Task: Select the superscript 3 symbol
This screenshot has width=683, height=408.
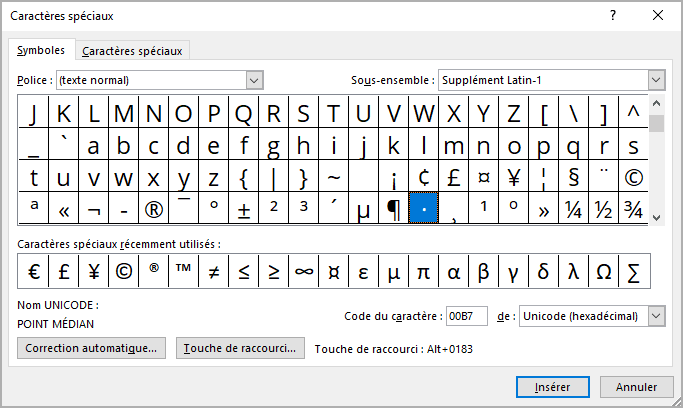Action: [304, 208]
